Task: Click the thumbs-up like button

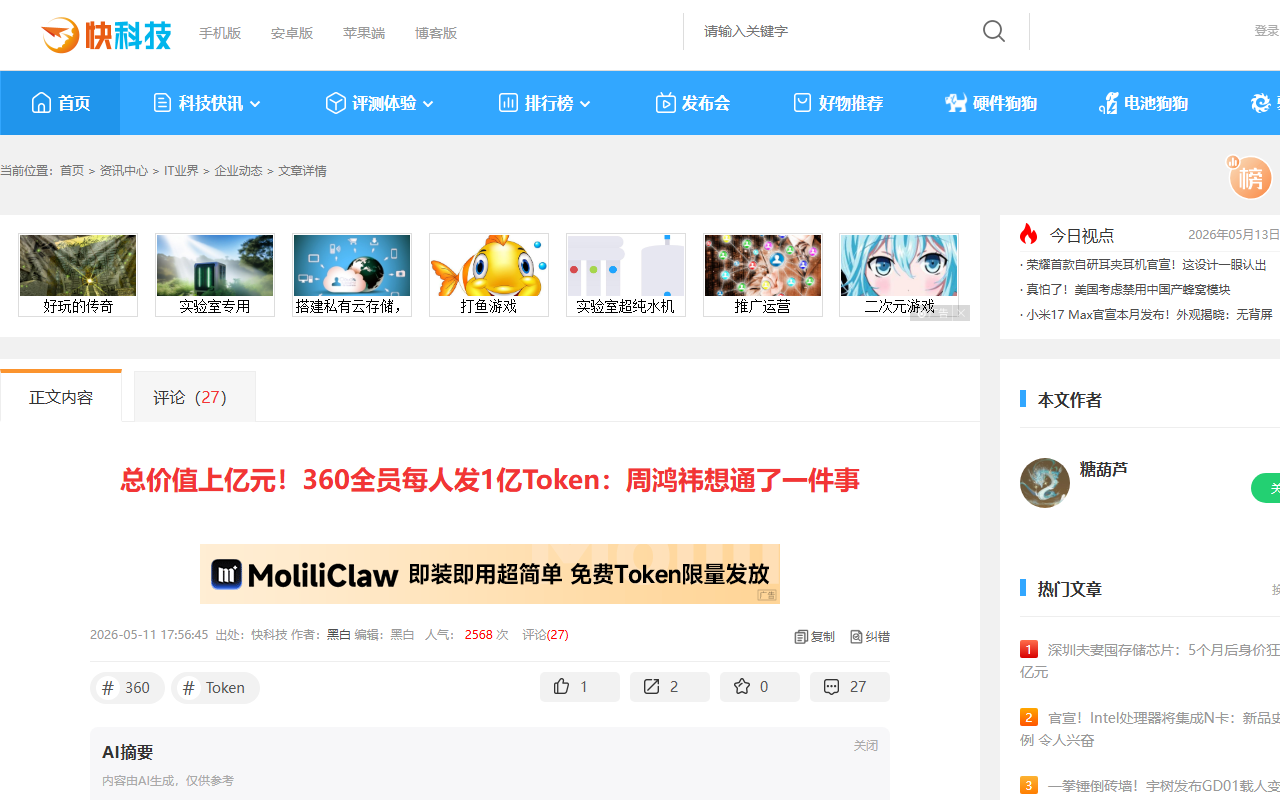Action: pyautogui.click(x=580, y=687)
